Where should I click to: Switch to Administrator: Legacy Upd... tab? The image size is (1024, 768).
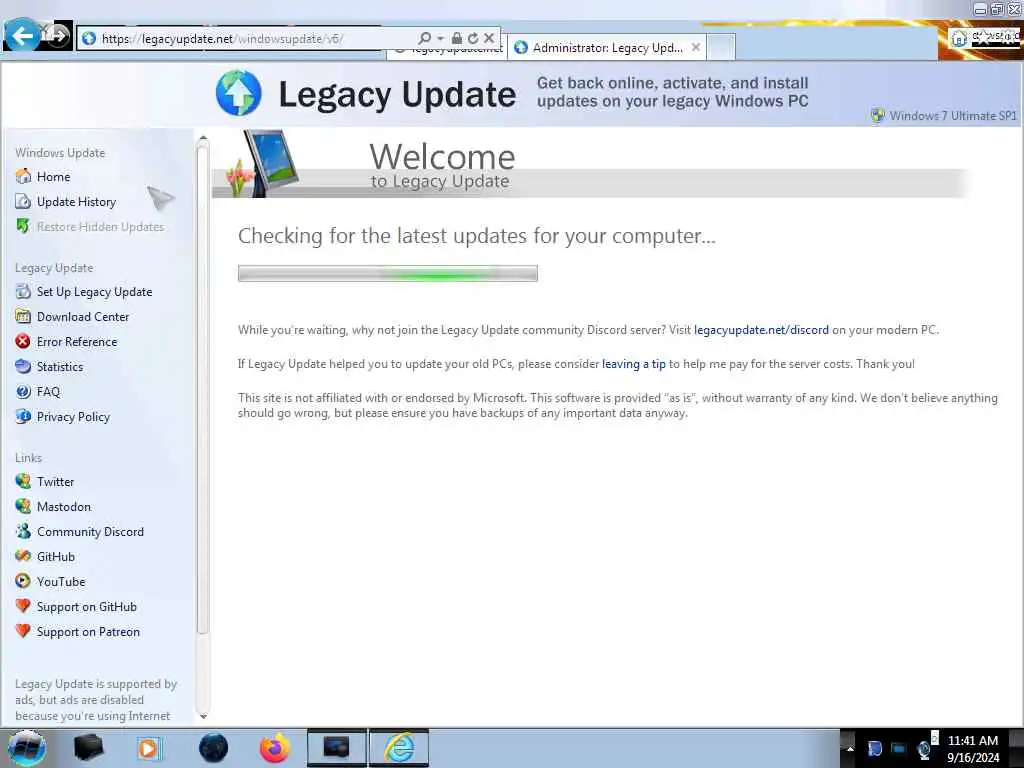pyautogui.click(x=607, y=48)
